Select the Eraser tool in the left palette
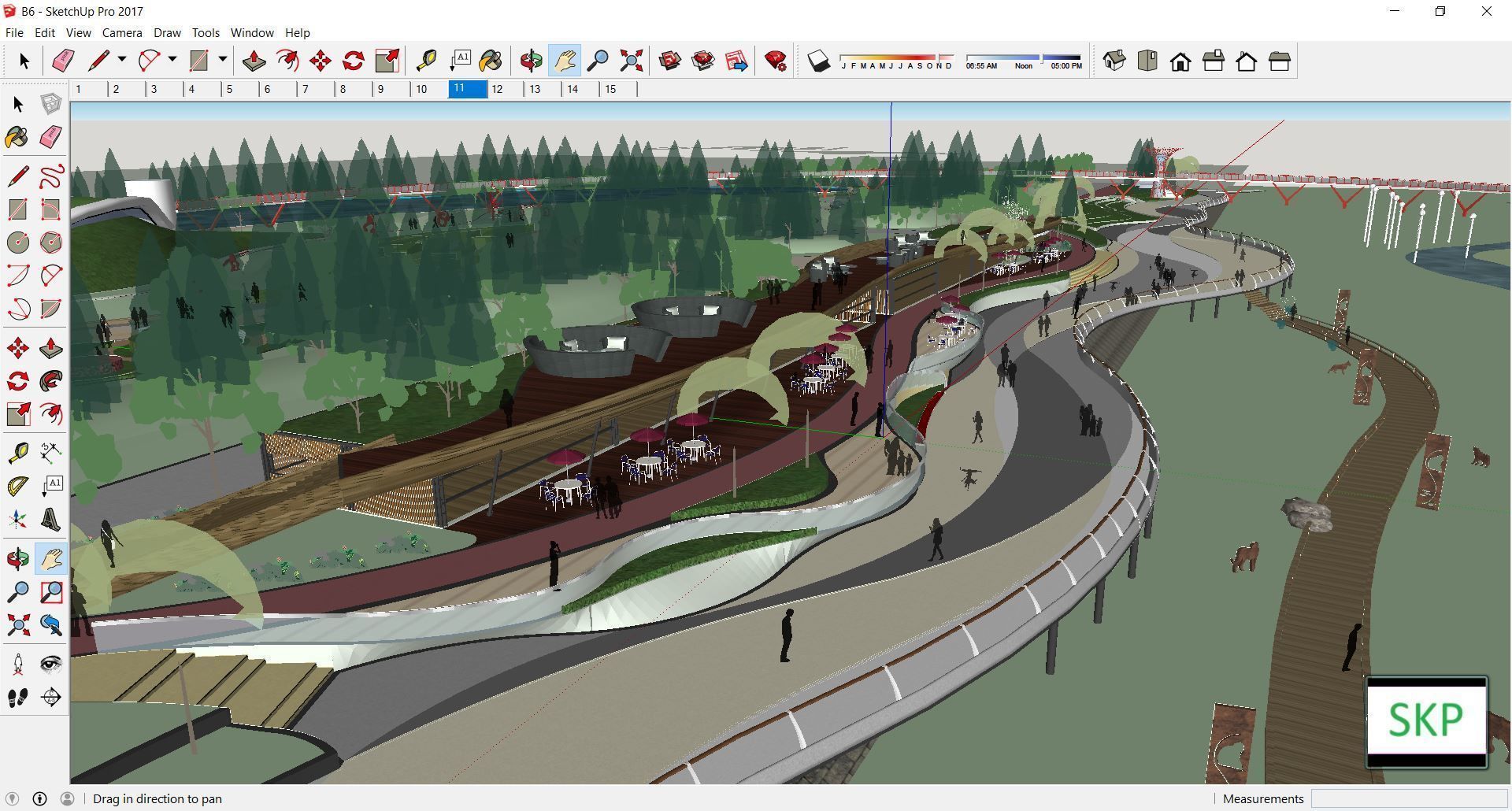 click(x=50, y=138)
